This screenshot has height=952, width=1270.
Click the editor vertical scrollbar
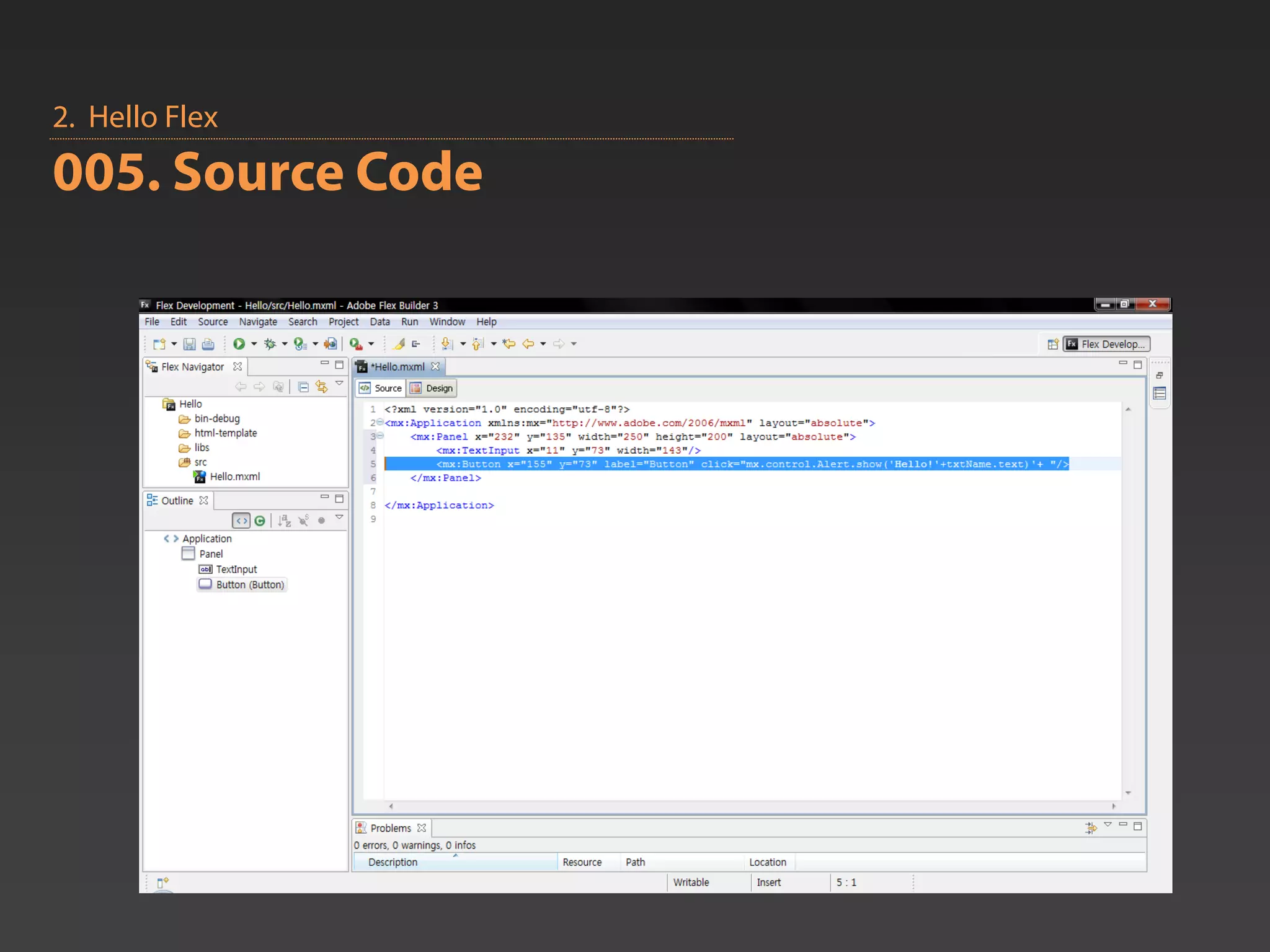click(x=1128, y=601)
